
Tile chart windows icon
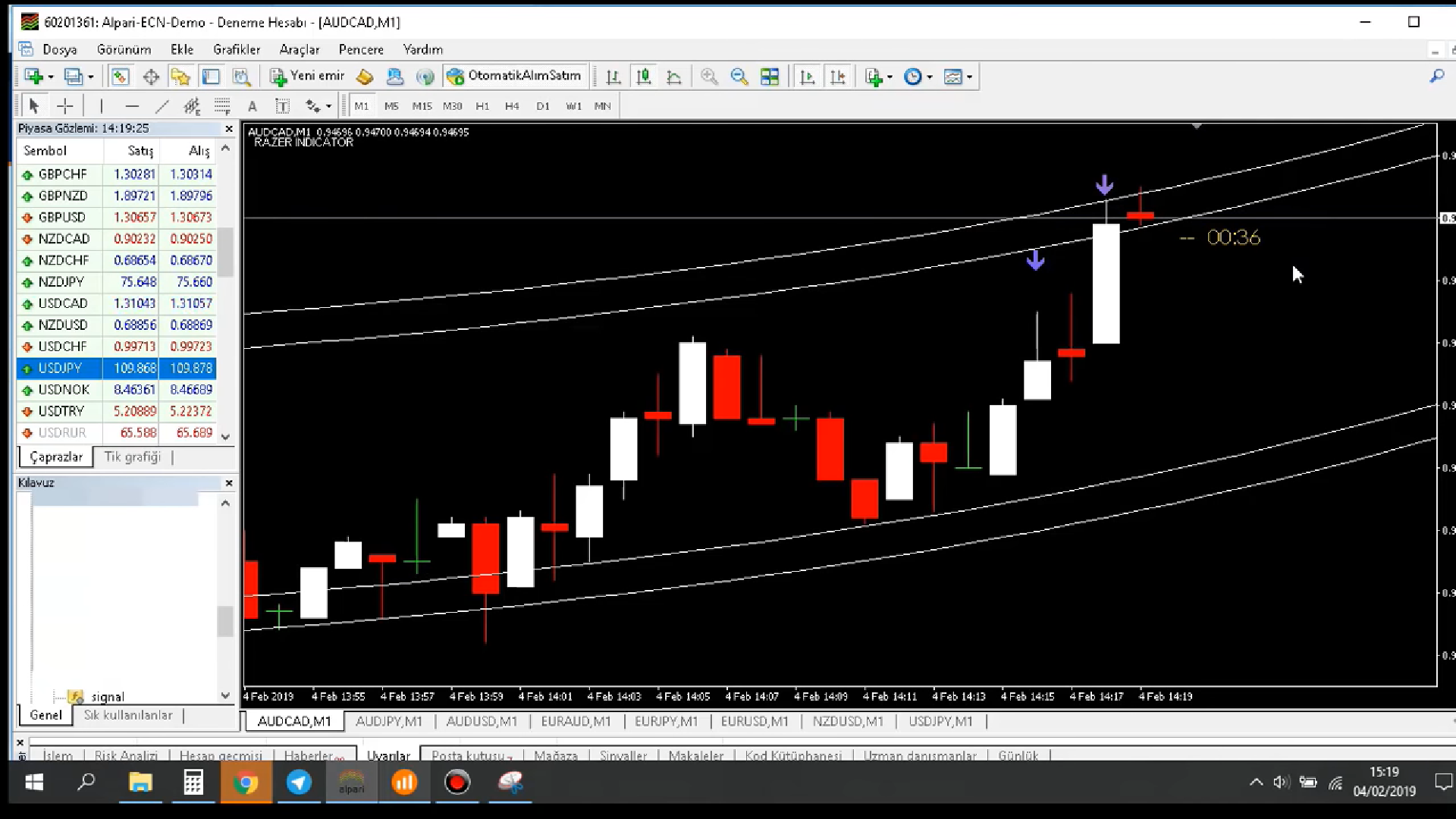770,77
